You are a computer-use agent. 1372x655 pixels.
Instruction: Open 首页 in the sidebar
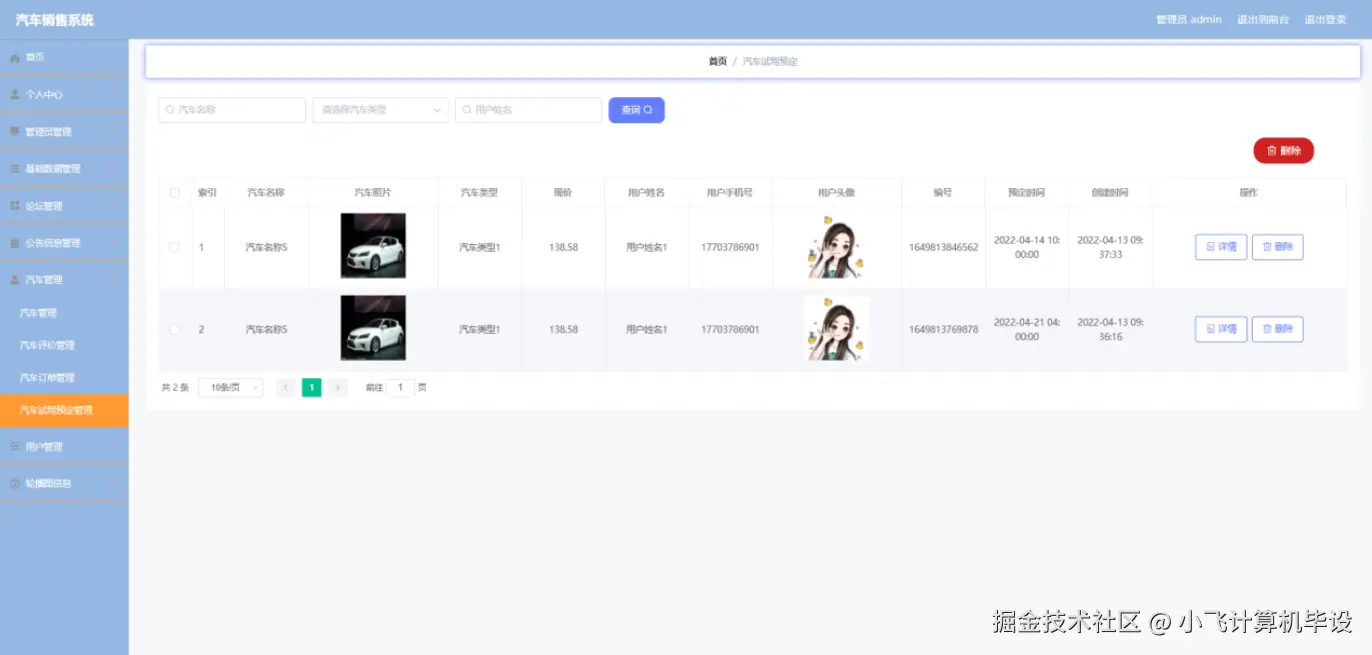[64, 58]
